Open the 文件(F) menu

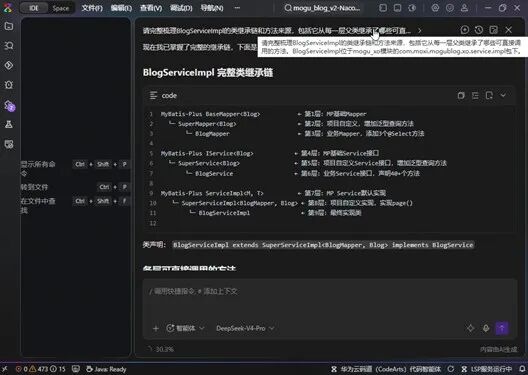[x=92, y=8]
